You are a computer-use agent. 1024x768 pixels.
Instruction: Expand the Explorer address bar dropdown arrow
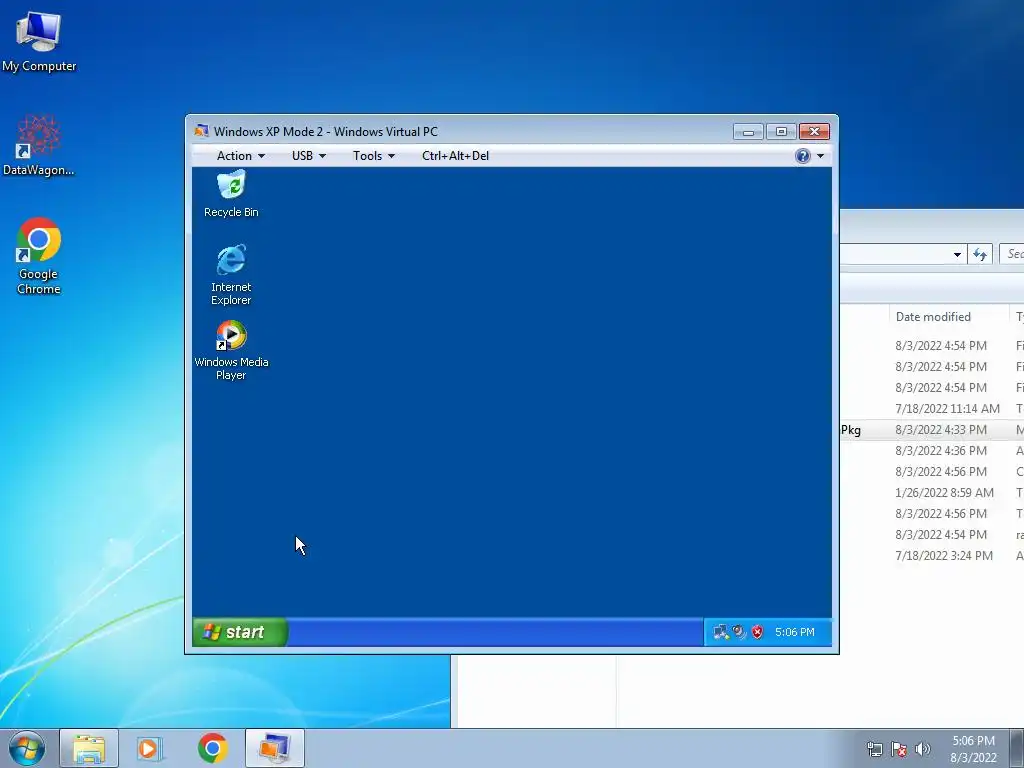pos(957,254)
